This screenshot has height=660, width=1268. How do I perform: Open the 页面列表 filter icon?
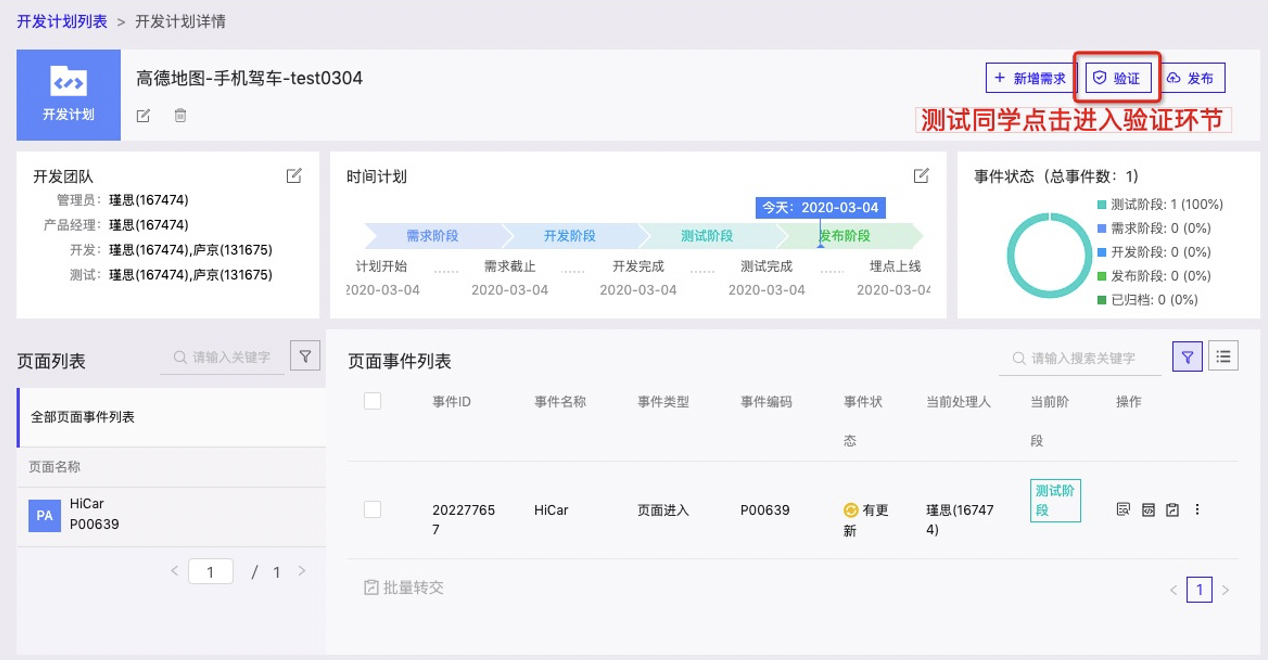point(303,355)
